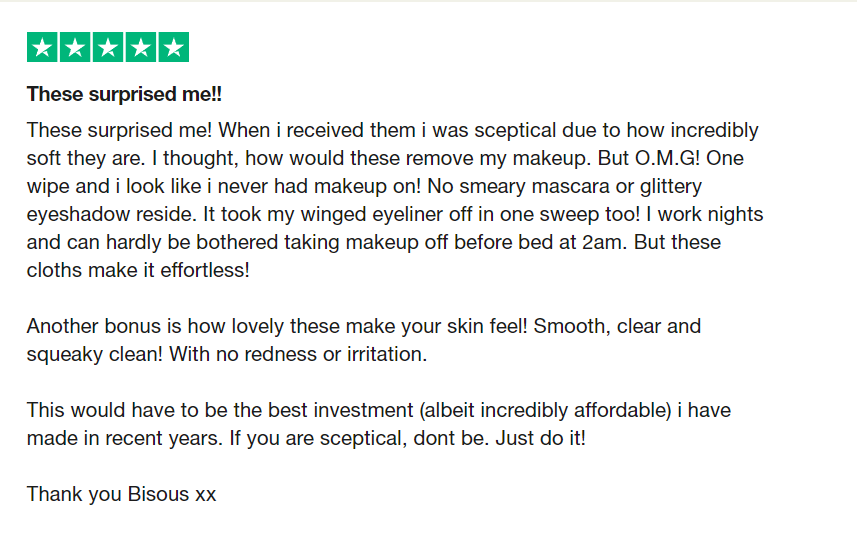Image resolution: width=857 pixels, height=542 pixels.
Task: Select the fifth (last) rating star
Action: [x=174, y=47]
